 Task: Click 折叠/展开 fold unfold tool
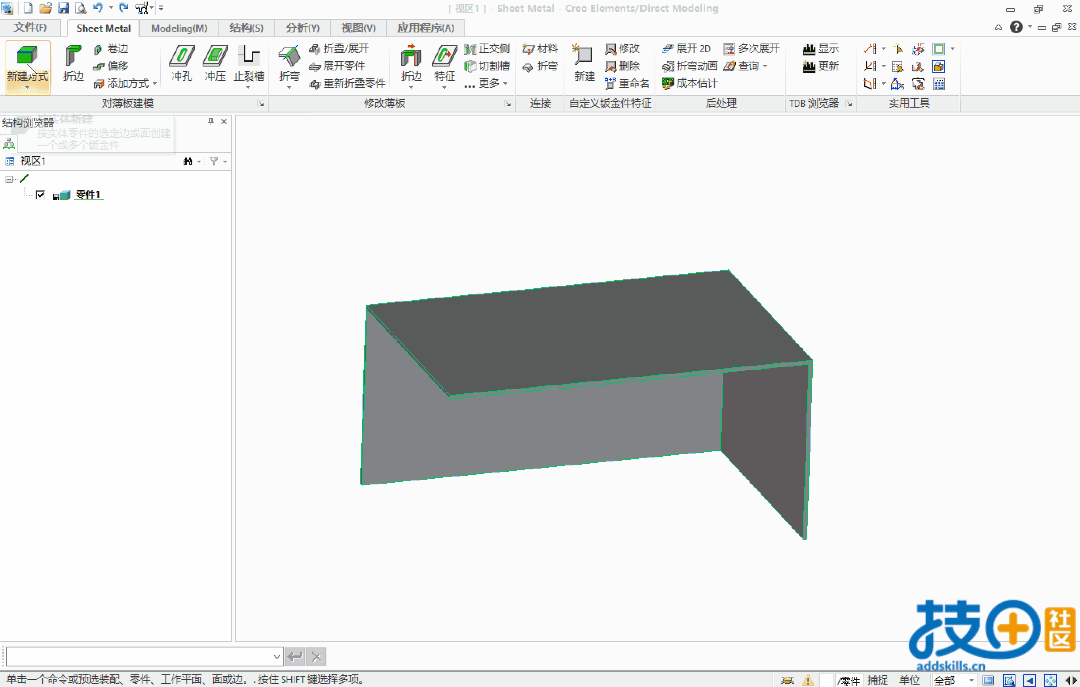pyautogui.click(x=339, y=49)
